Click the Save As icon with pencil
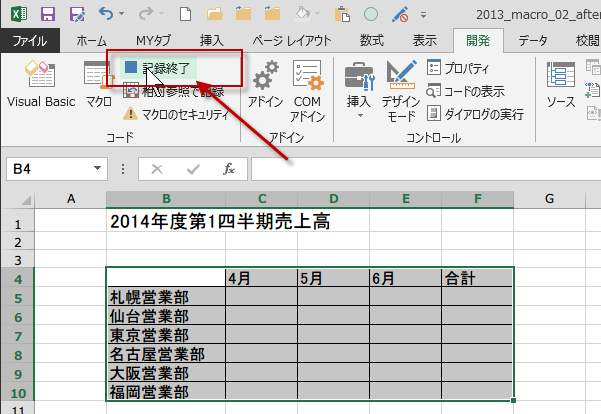Screen dimensions: 601x414 pos(77,14)
